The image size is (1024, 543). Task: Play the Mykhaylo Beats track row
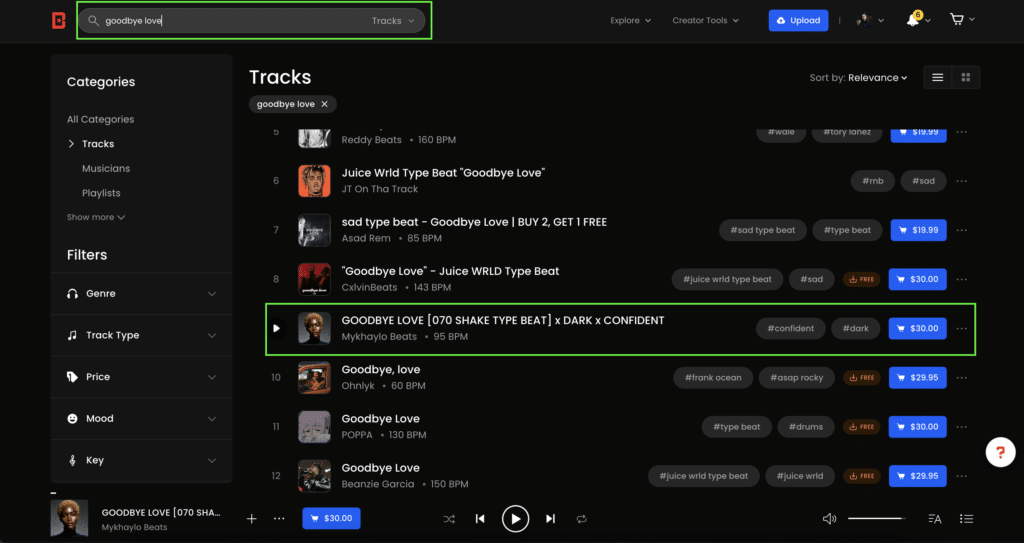pos(276,329)
